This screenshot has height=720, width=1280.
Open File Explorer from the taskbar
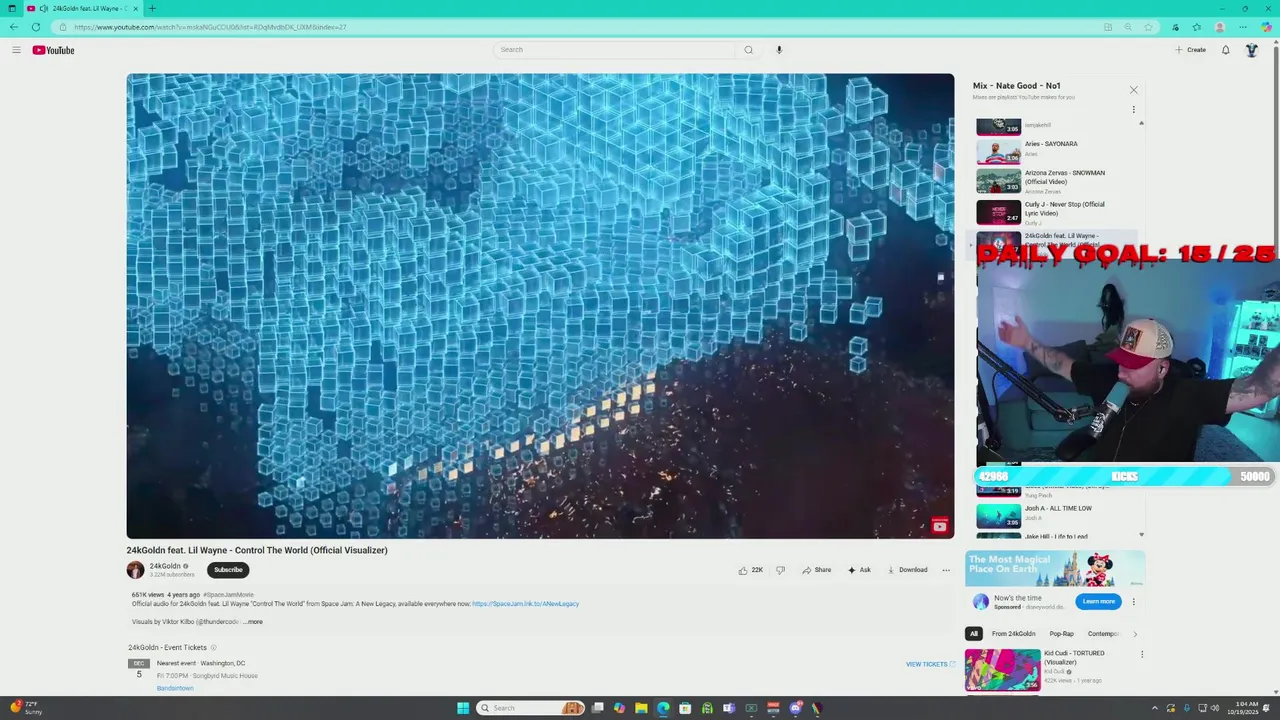click(x=641, y=708)
